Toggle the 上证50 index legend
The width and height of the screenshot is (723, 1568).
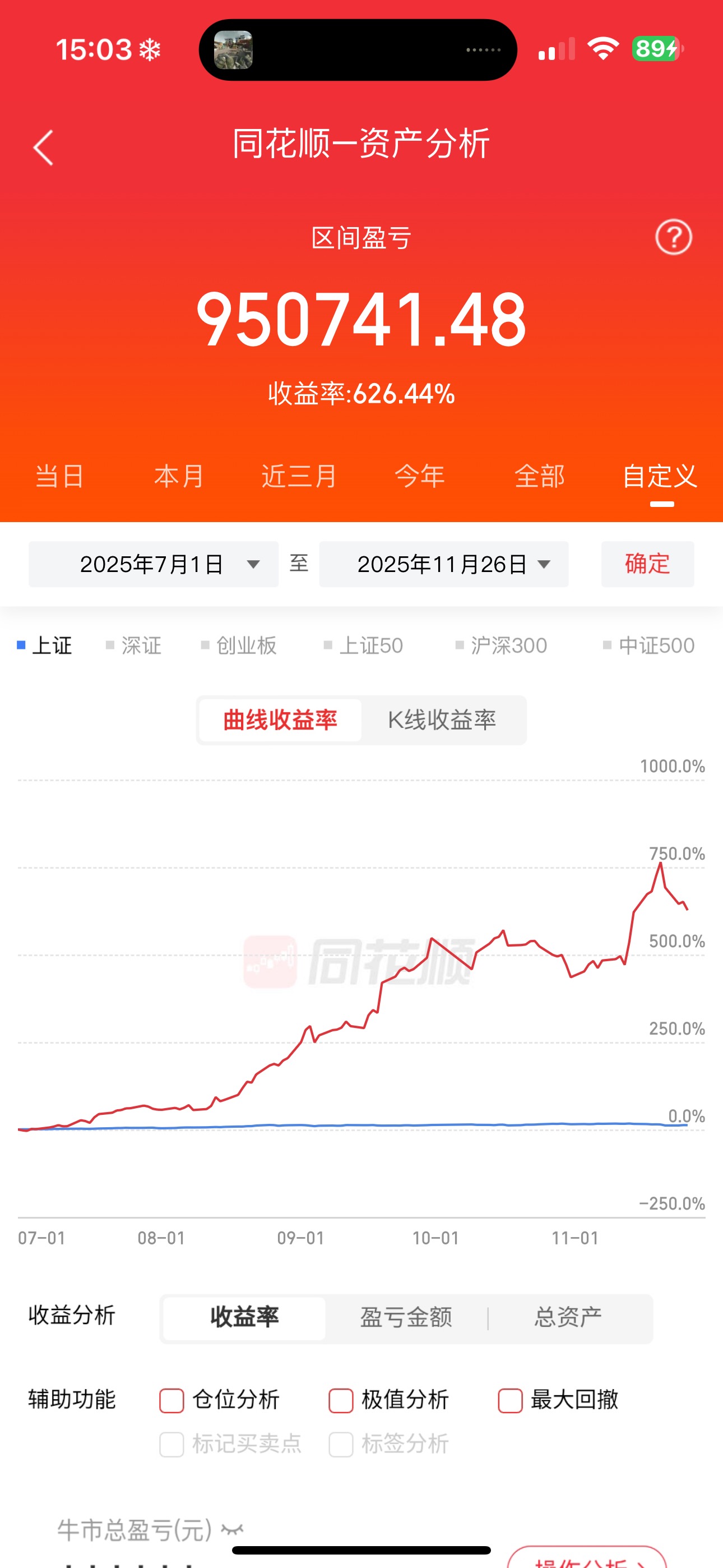pyautogui.click(x=363, y=645)
